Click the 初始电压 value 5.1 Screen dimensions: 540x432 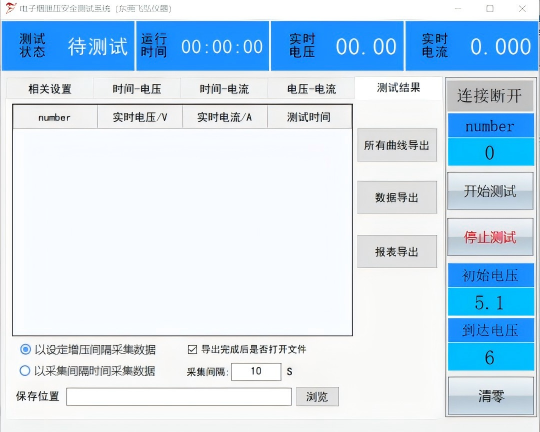(491, 302)
